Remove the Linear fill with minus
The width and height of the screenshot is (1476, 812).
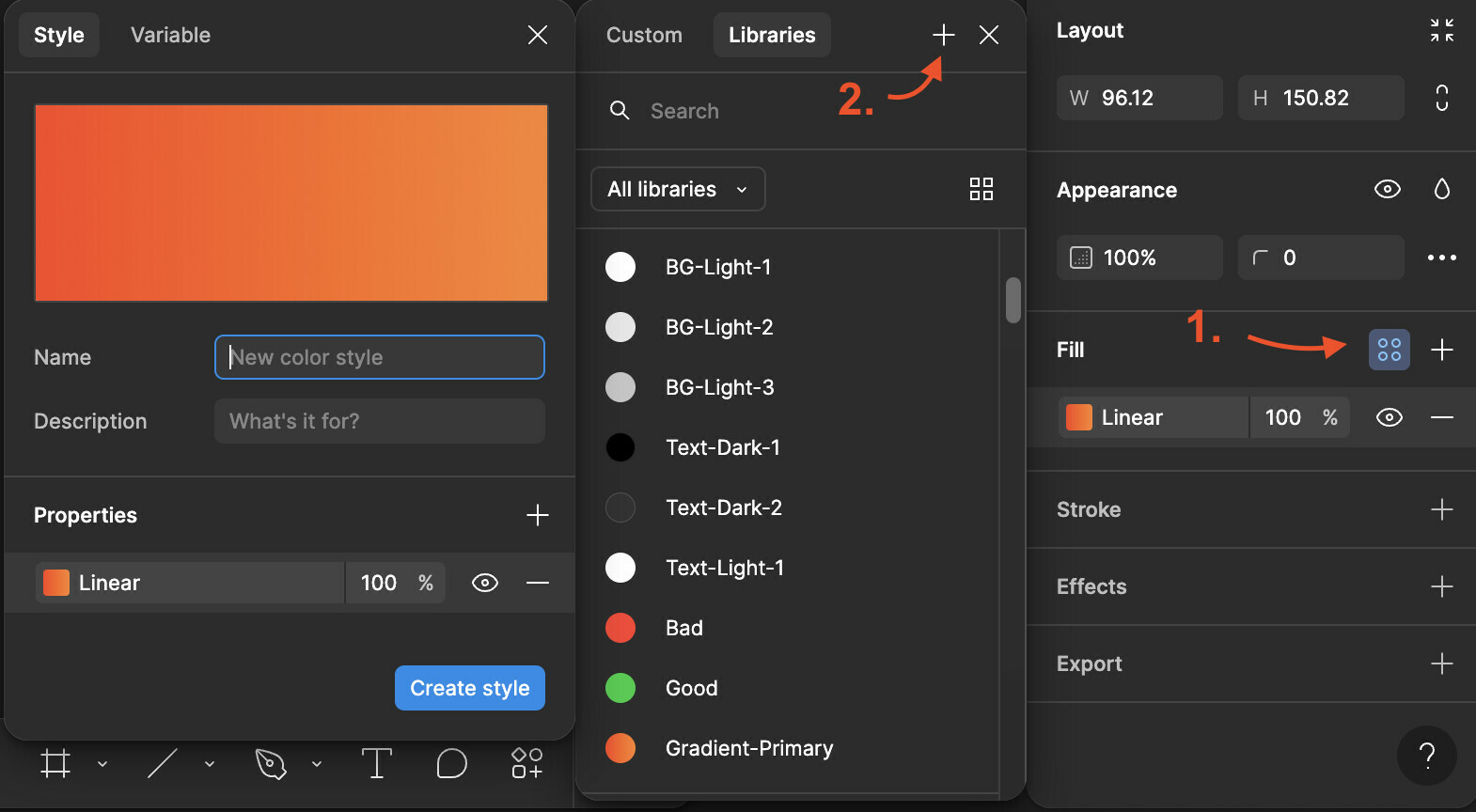pyautogui.click(x=1442, y=417)
